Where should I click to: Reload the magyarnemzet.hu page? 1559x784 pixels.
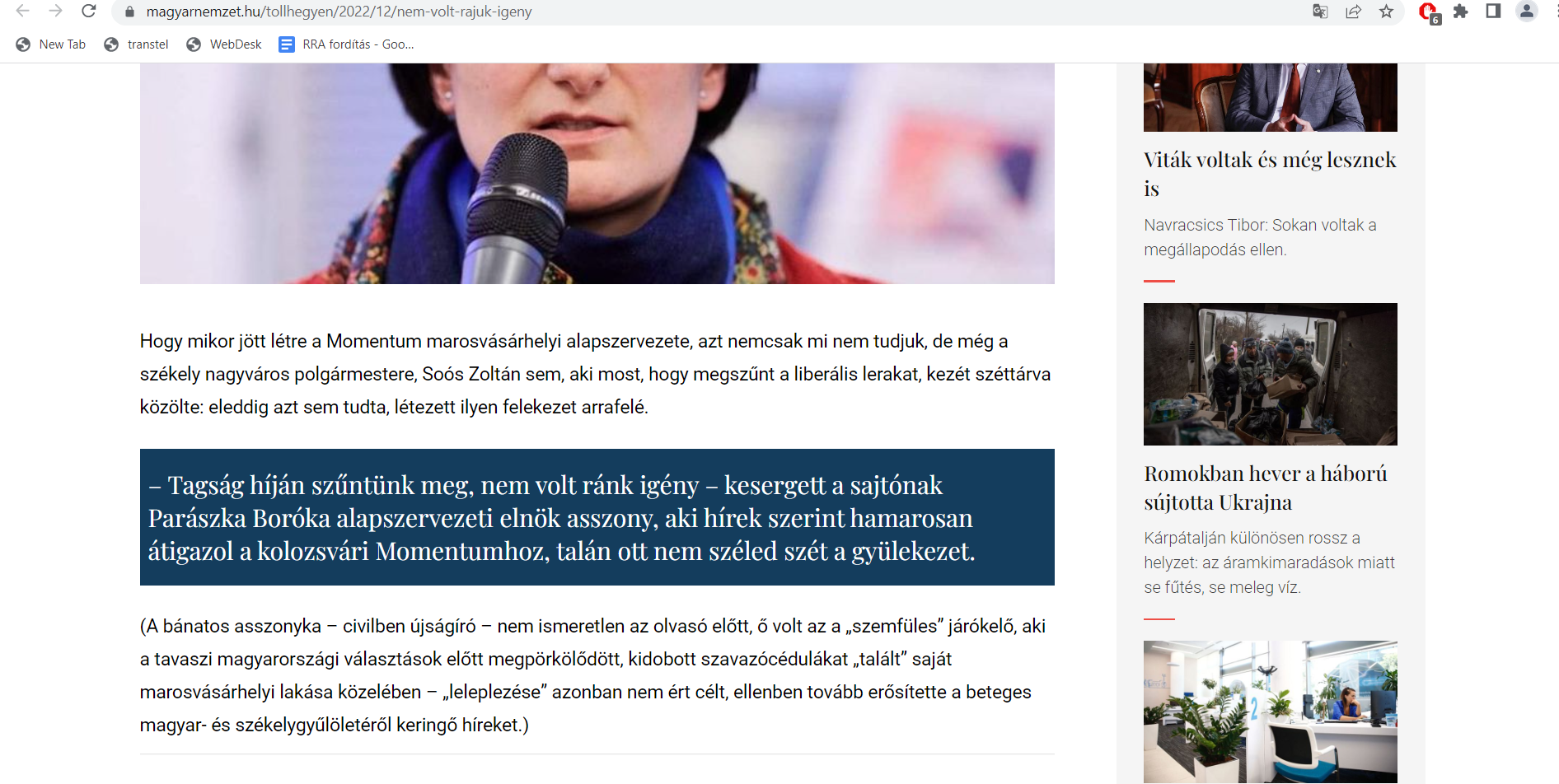pos(89,12)
